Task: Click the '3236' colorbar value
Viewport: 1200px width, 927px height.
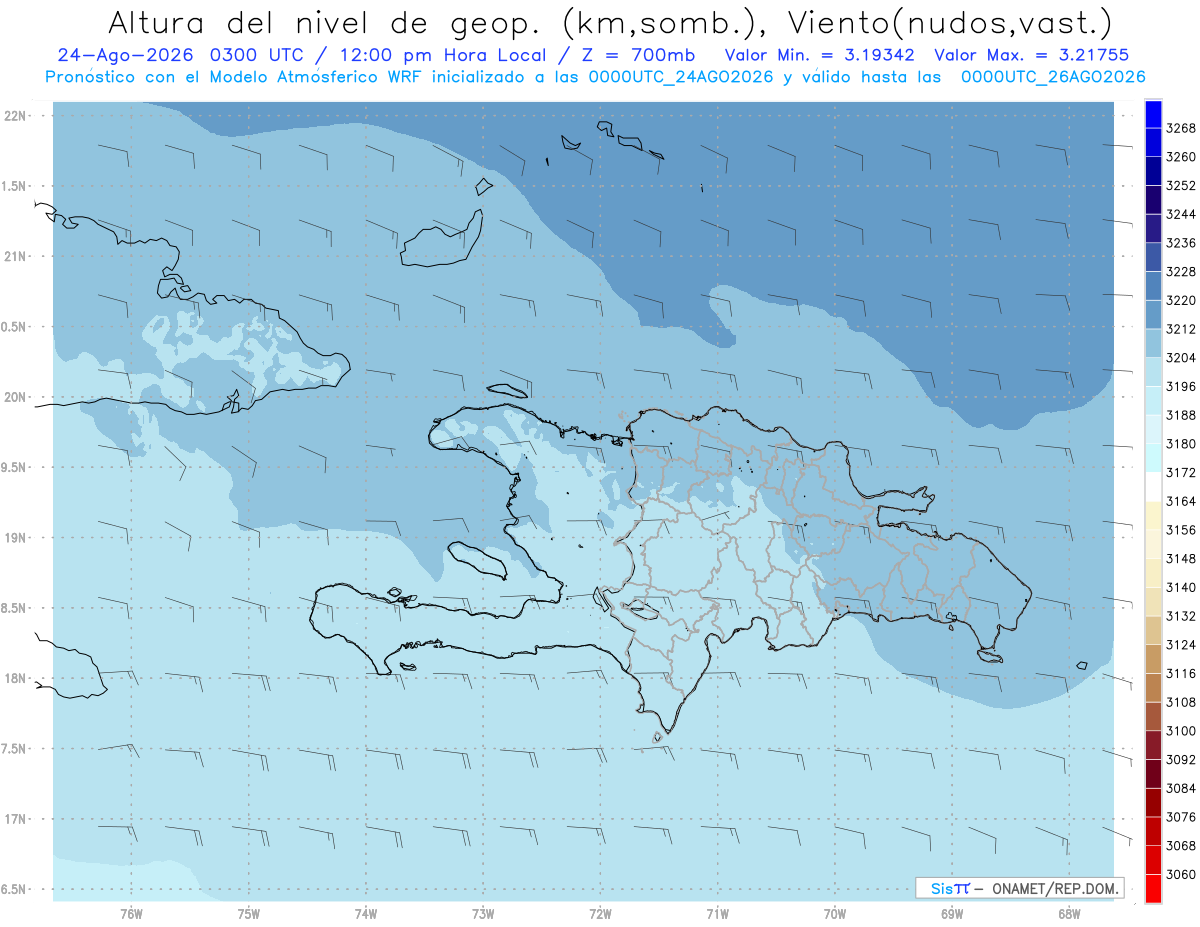Action: coord(1181,243)
